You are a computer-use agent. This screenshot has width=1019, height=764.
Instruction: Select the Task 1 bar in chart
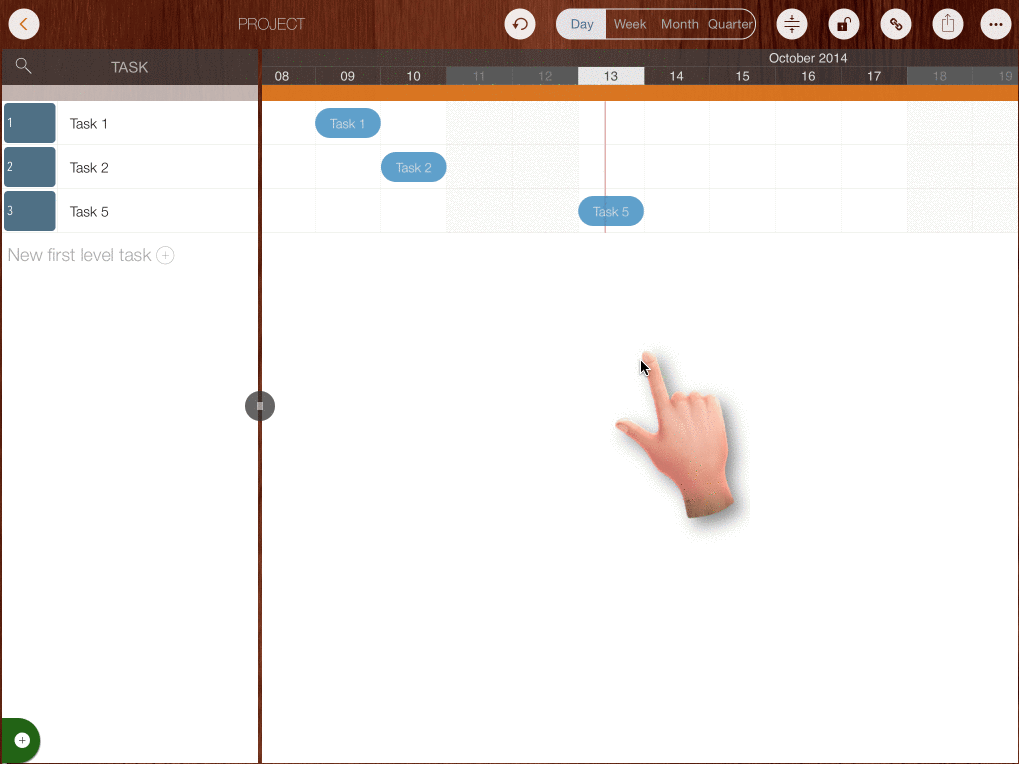pos(348,123)
